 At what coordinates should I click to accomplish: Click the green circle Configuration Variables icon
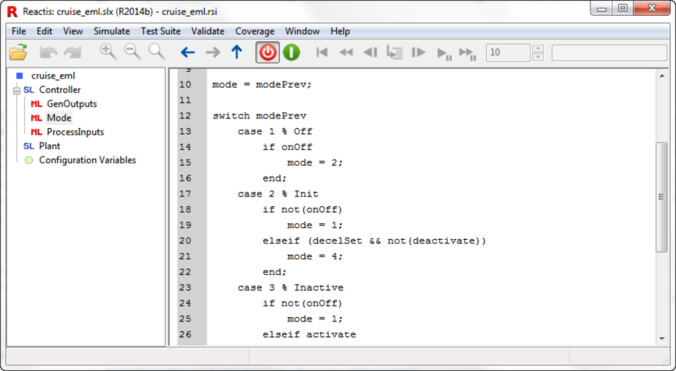click(x=29, y=160)
